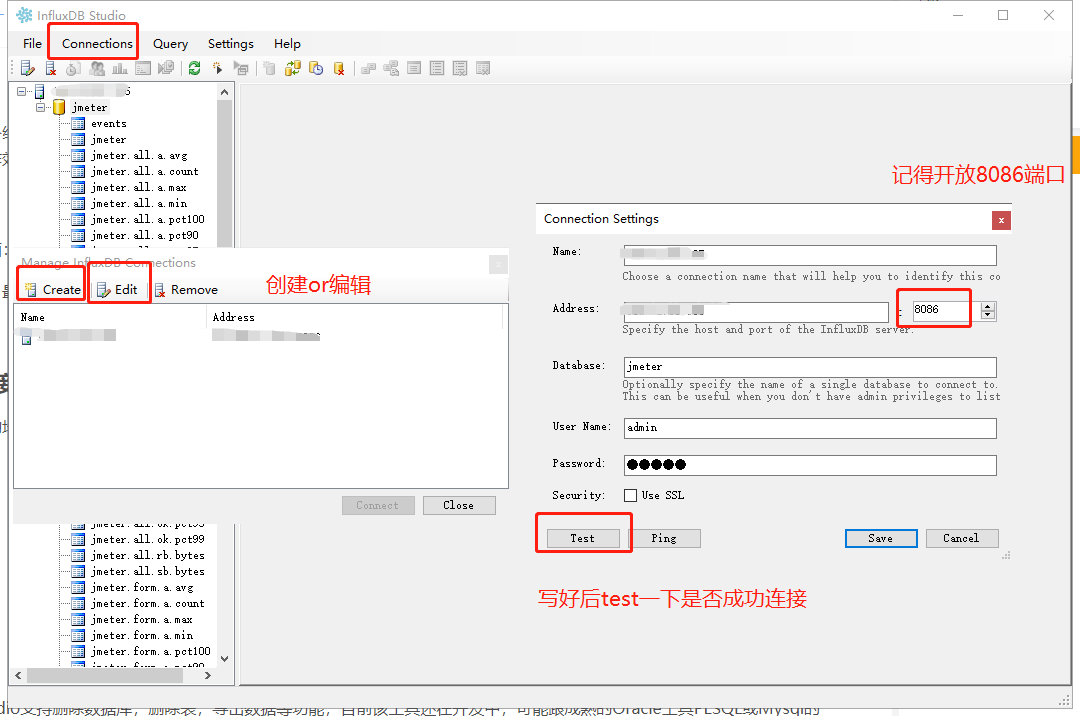Click the stopwatch icon on the toolbar

pyautogui.click(x=73, y=67)
